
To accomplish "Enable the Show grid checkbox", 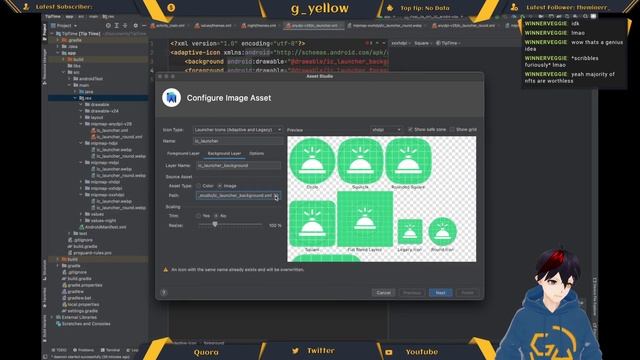I will (452, 129).
